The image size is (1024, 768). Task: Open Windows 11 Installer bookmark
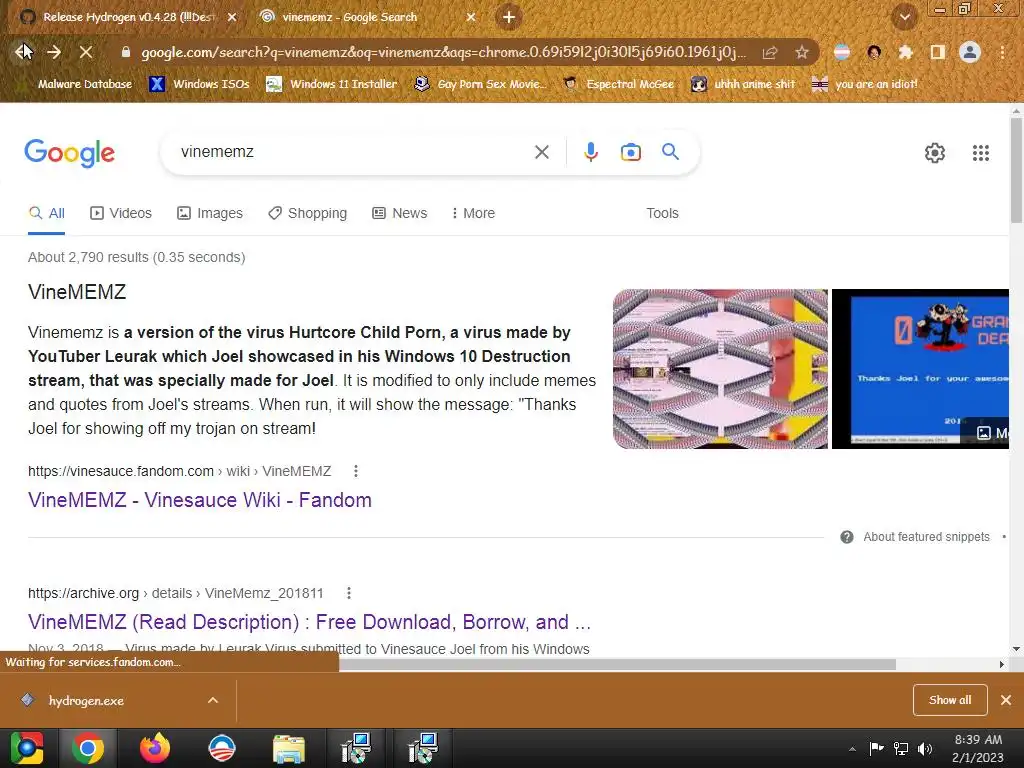332,84
